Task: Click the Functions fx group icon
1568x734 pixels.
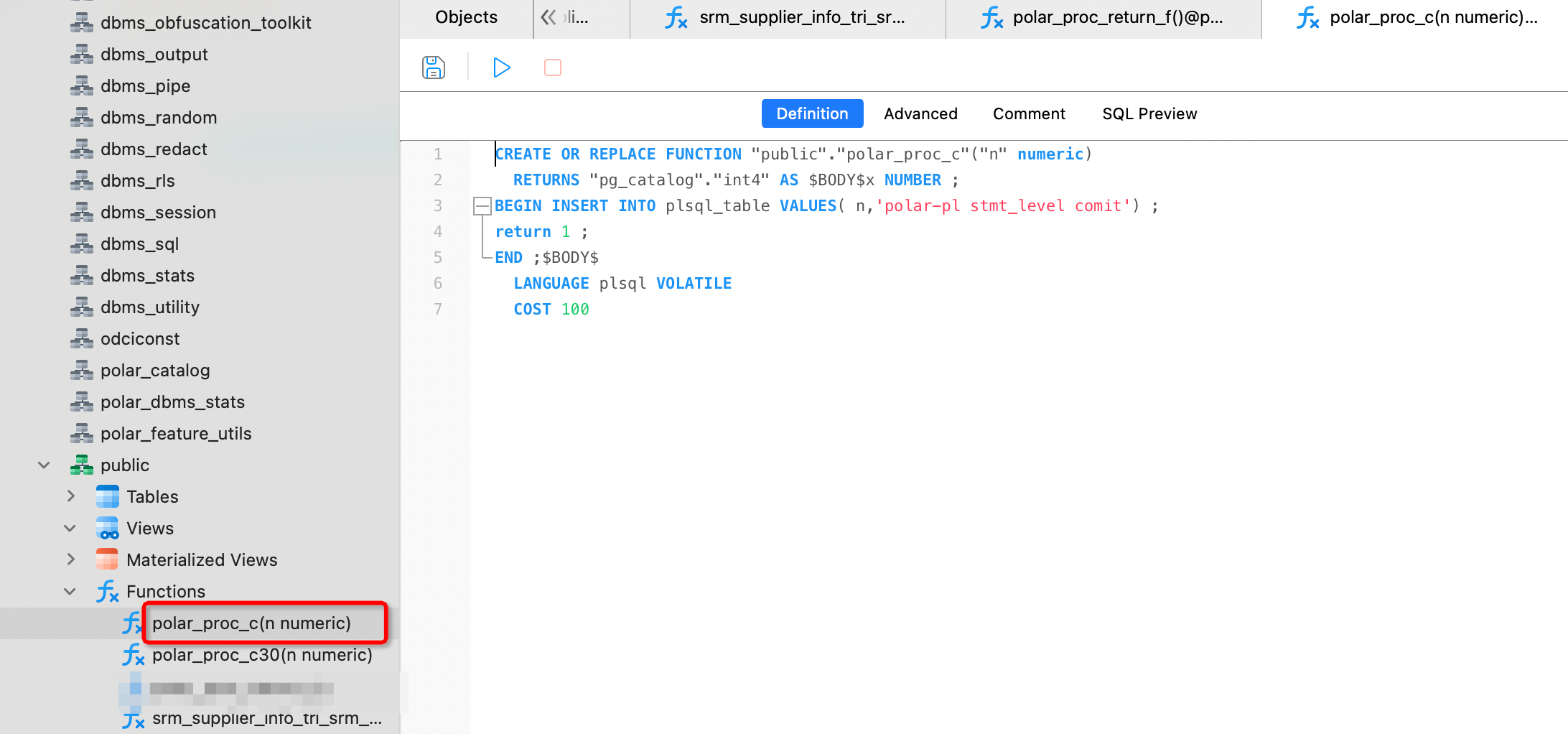Action: click(x=108, y=592)
